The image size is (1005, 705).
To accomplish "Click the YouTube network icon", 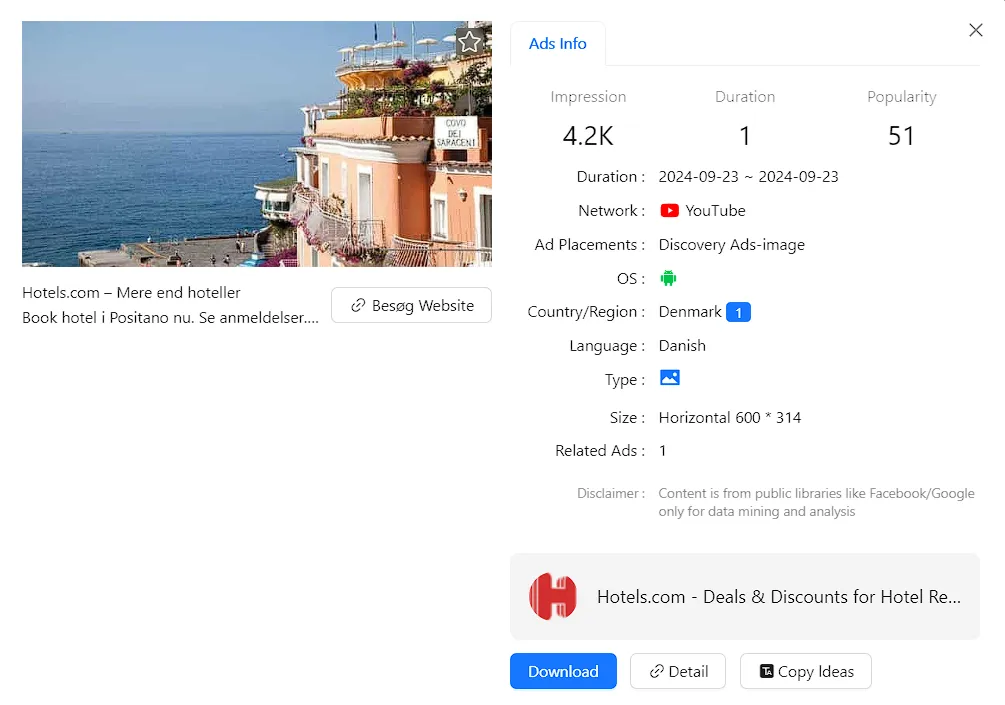I will pos(669,211).
